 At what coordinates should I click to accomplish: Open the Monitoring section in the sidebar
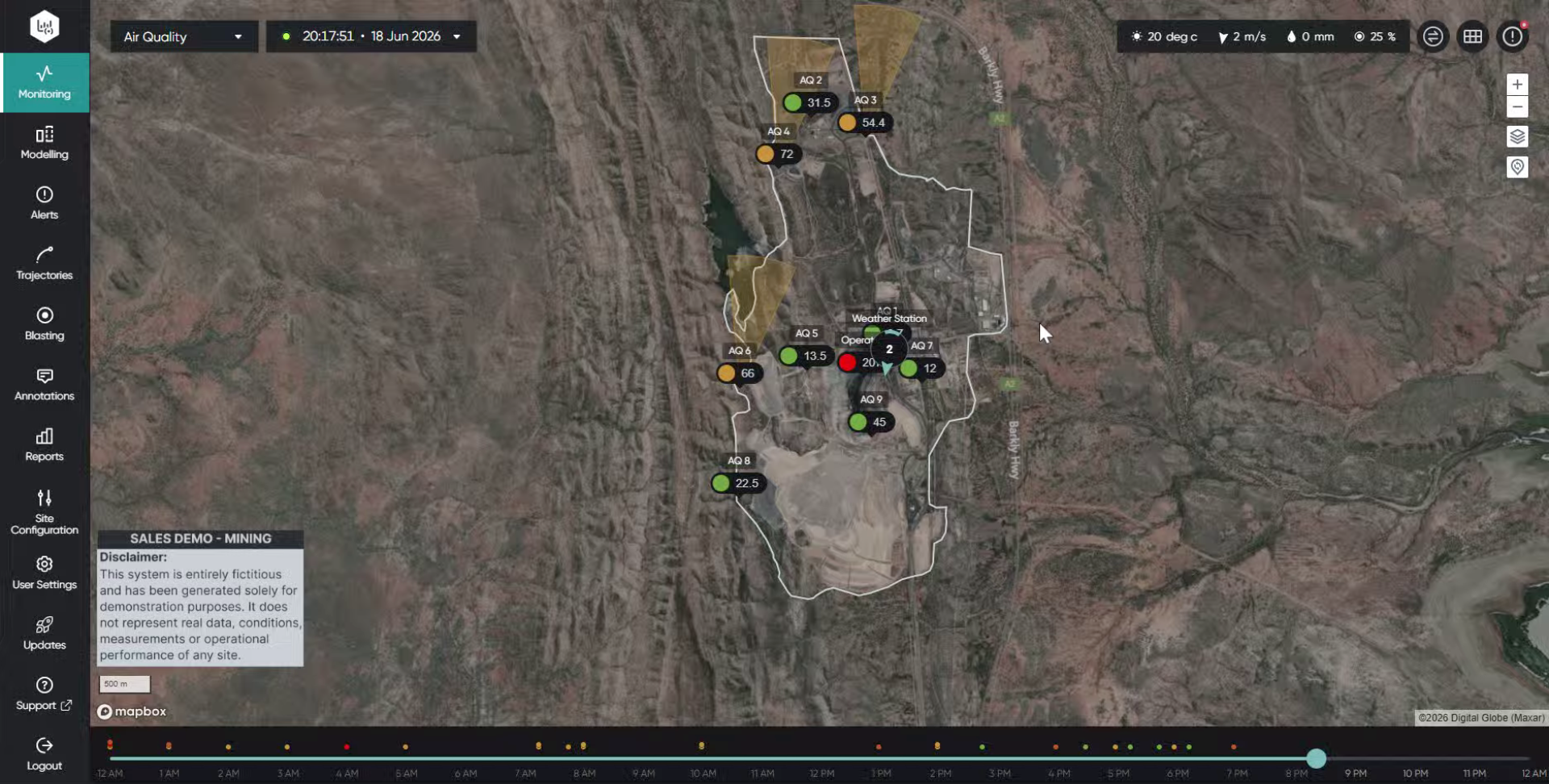tap(44, 82)
